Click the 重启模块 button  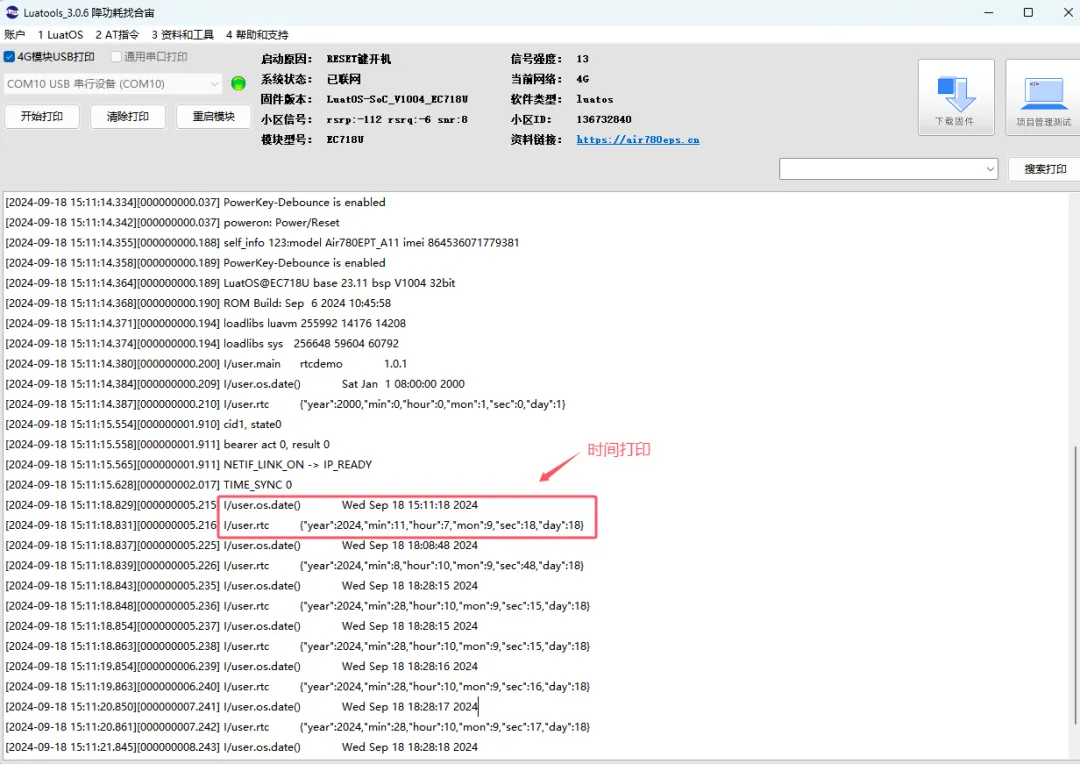(x=214, y=116)
